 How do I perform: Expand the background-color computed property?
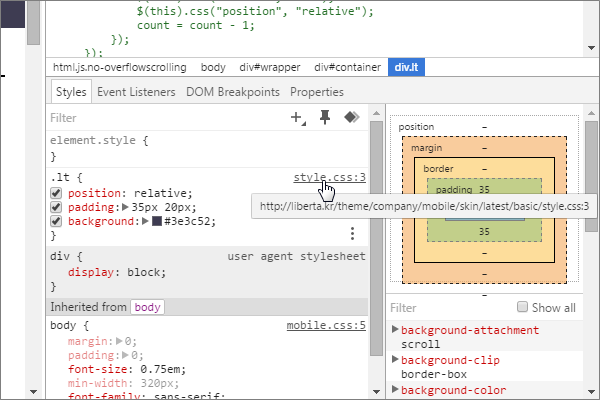click(x=395, y=389)
